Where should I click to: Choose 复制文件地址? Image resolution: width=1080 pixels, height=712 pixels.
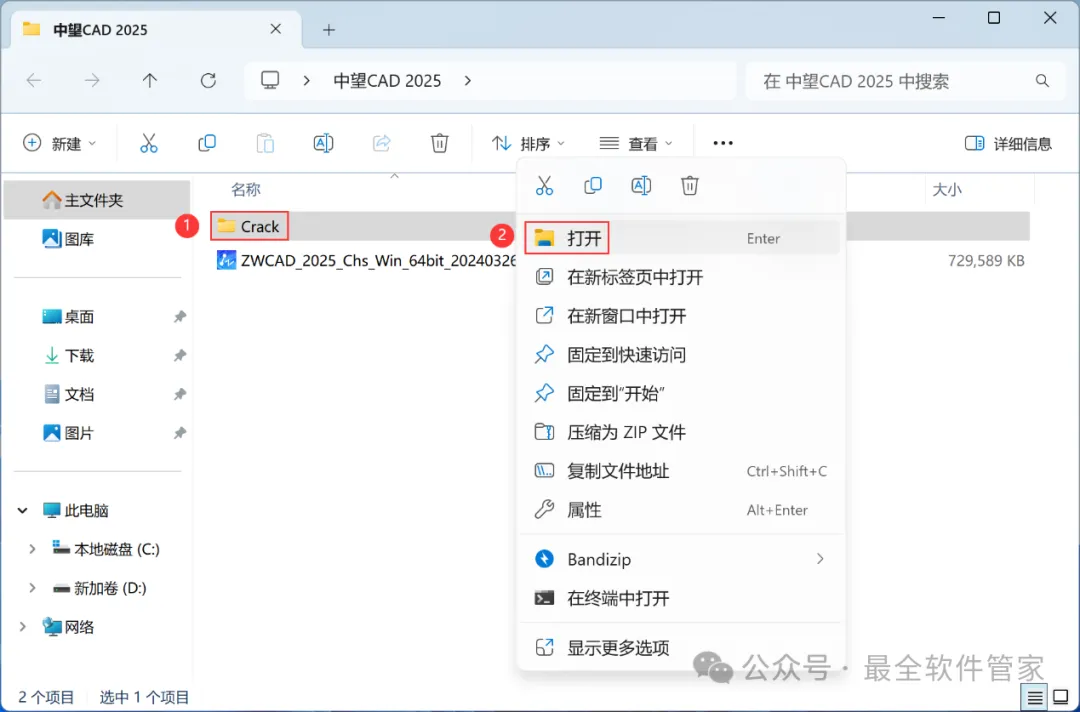point(681,471)
